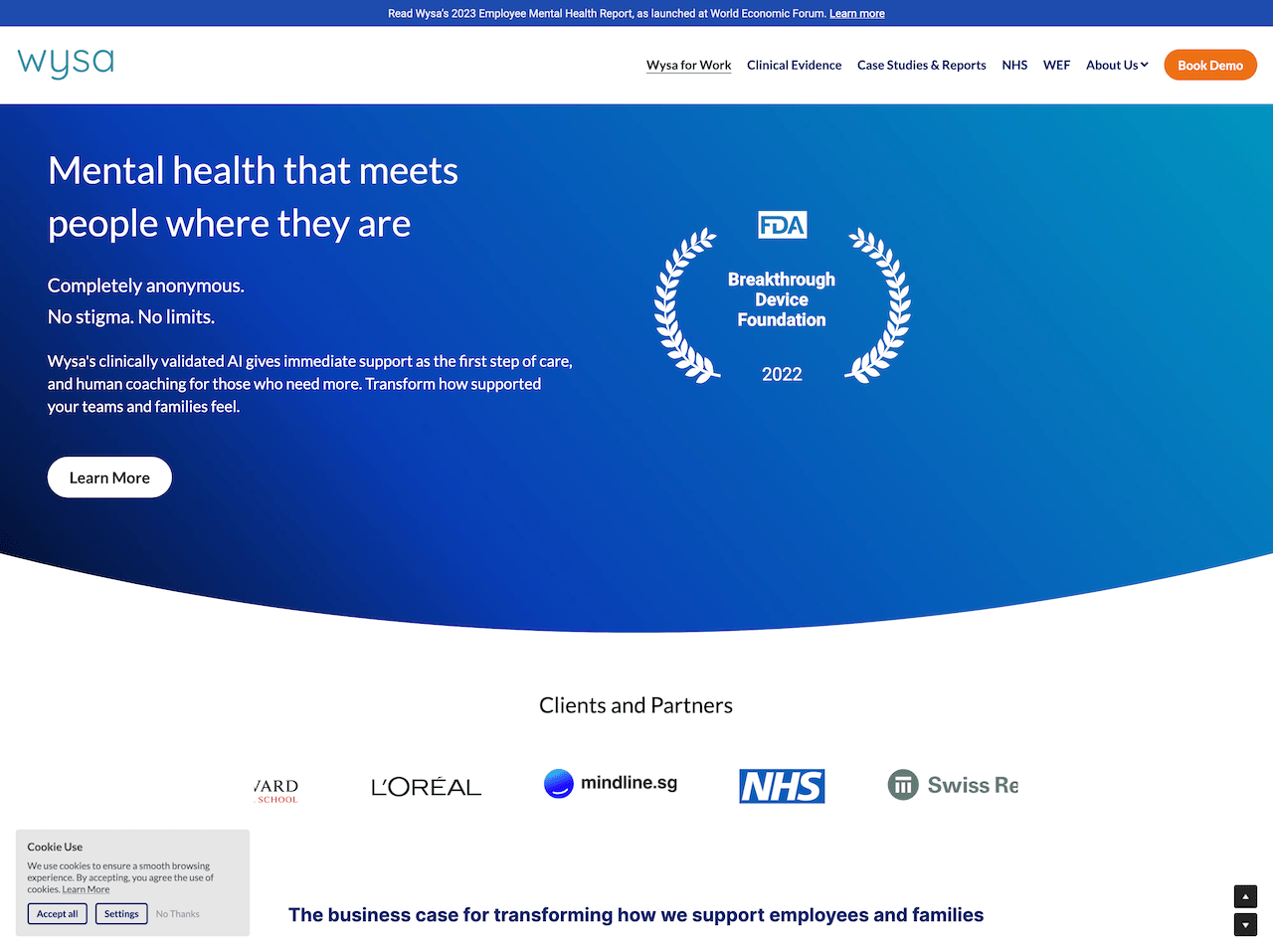
Task: Expand the About Us dropdown menu
Action: click(x=1117, y=65)
